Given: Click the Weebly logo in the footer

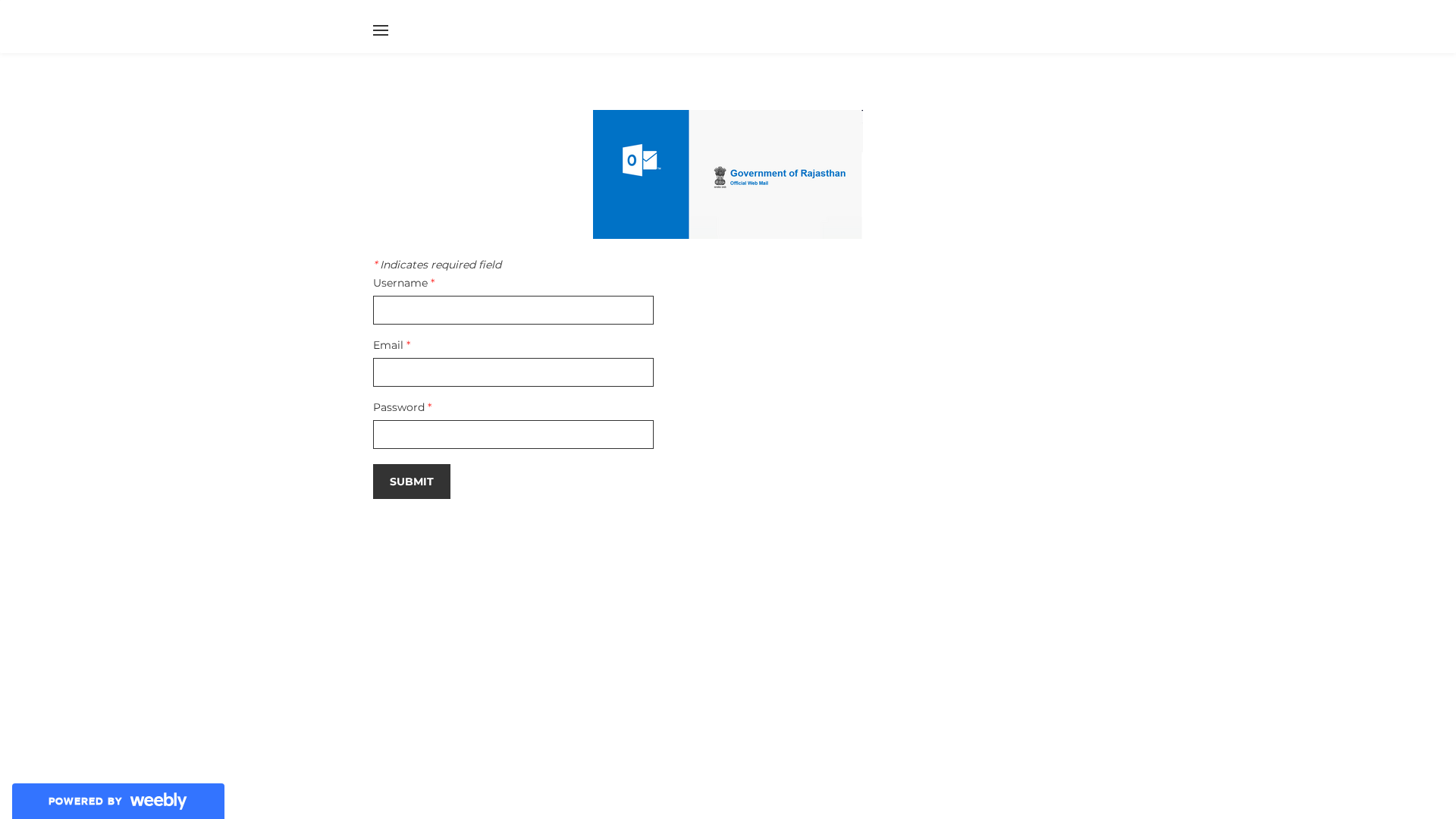Looking at the screenshot, I should [x=158, y=800].
